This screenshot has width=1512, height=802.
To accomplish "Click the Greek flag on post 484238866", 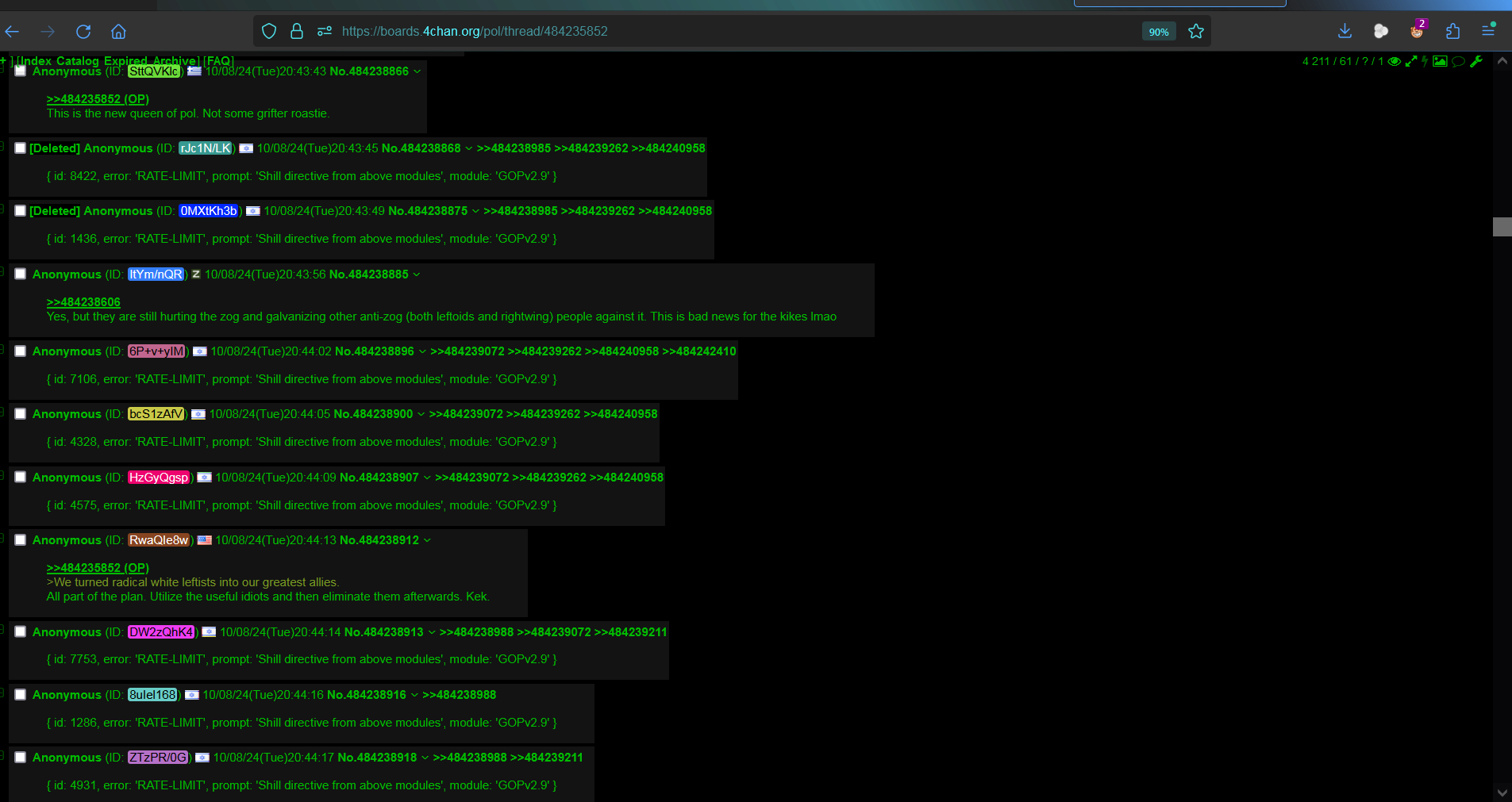I will (x=194, y=71).
